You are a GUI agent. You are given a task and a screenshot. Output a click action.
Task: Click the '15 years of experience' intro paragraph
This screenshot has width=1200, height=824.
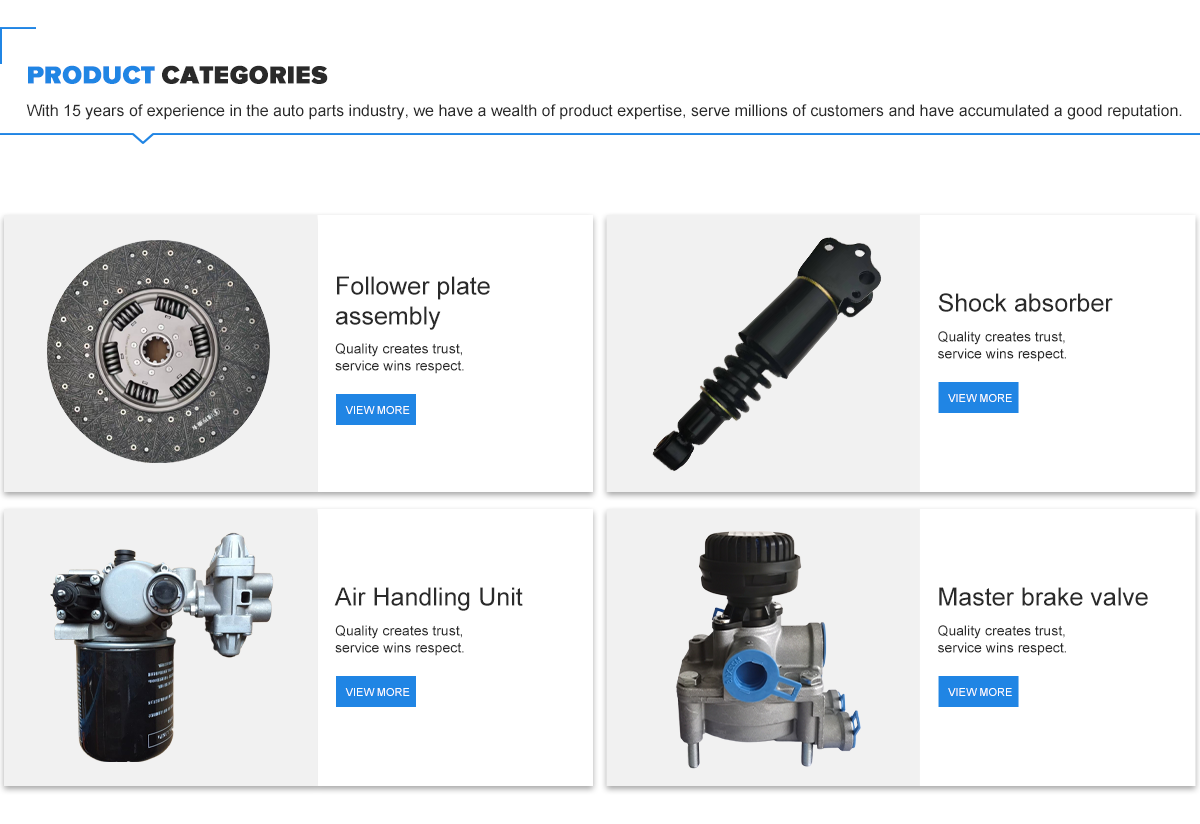pos(604,110)
